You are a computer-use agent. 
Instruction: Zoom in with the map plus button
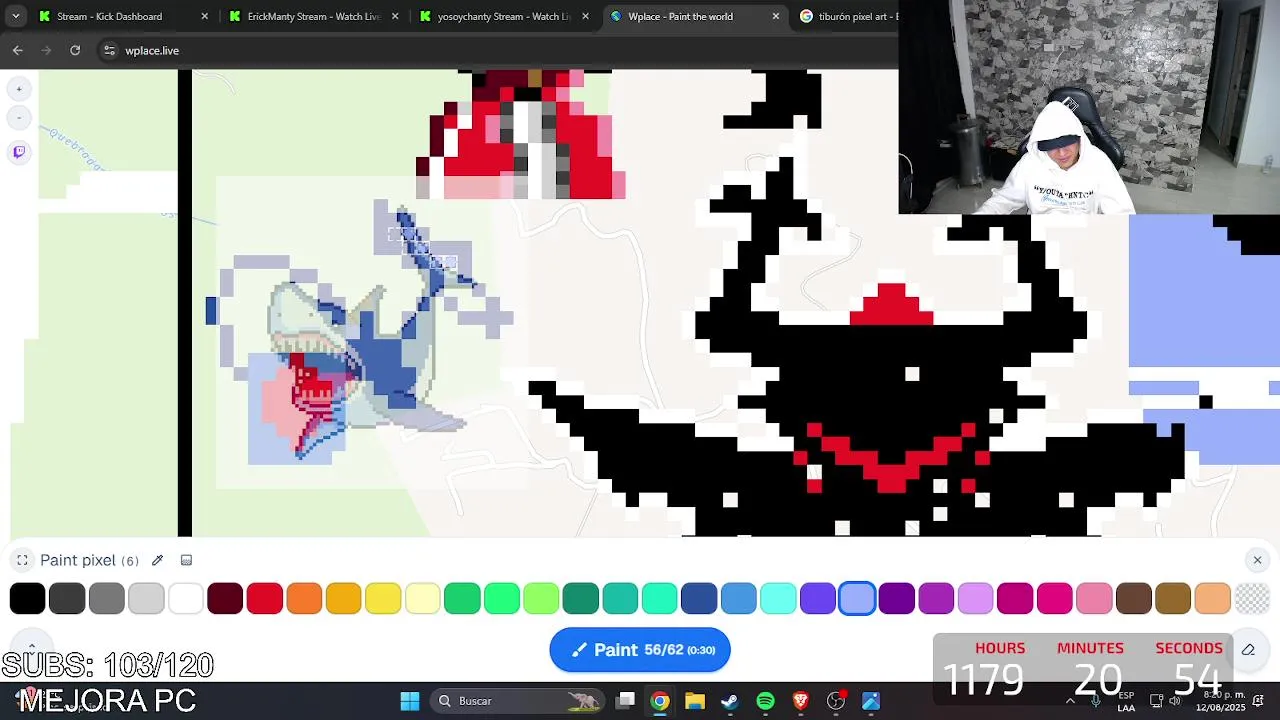(x=19, y=89)
